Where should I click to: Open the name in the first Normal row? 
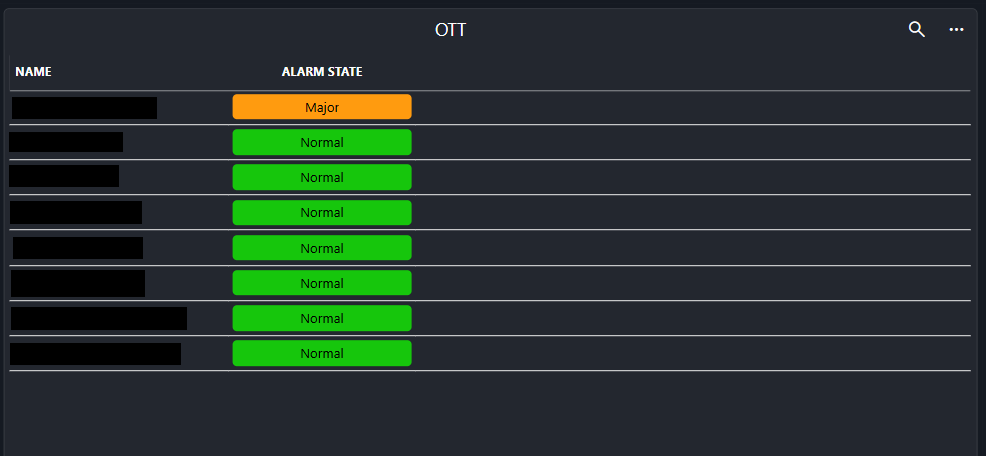coord(66,142)
